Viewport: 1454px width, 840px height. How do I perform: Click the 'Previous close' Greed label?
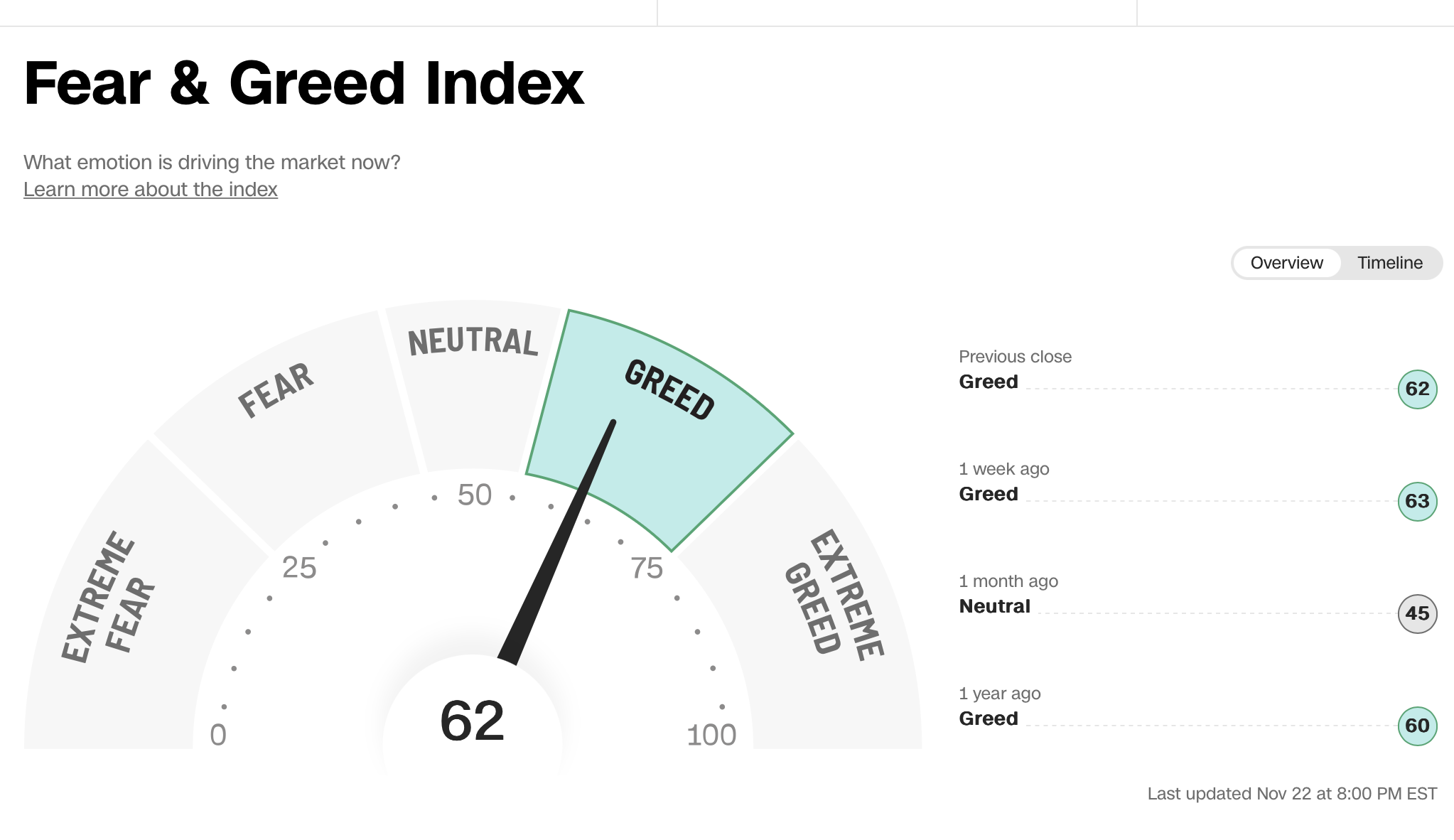[988, 382]
